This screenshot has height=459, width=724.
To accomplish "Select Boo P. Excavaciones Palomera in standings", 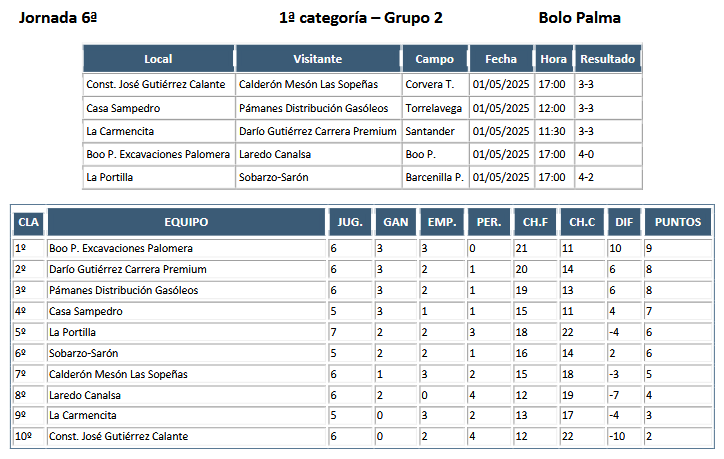I will tap(121, 248).
